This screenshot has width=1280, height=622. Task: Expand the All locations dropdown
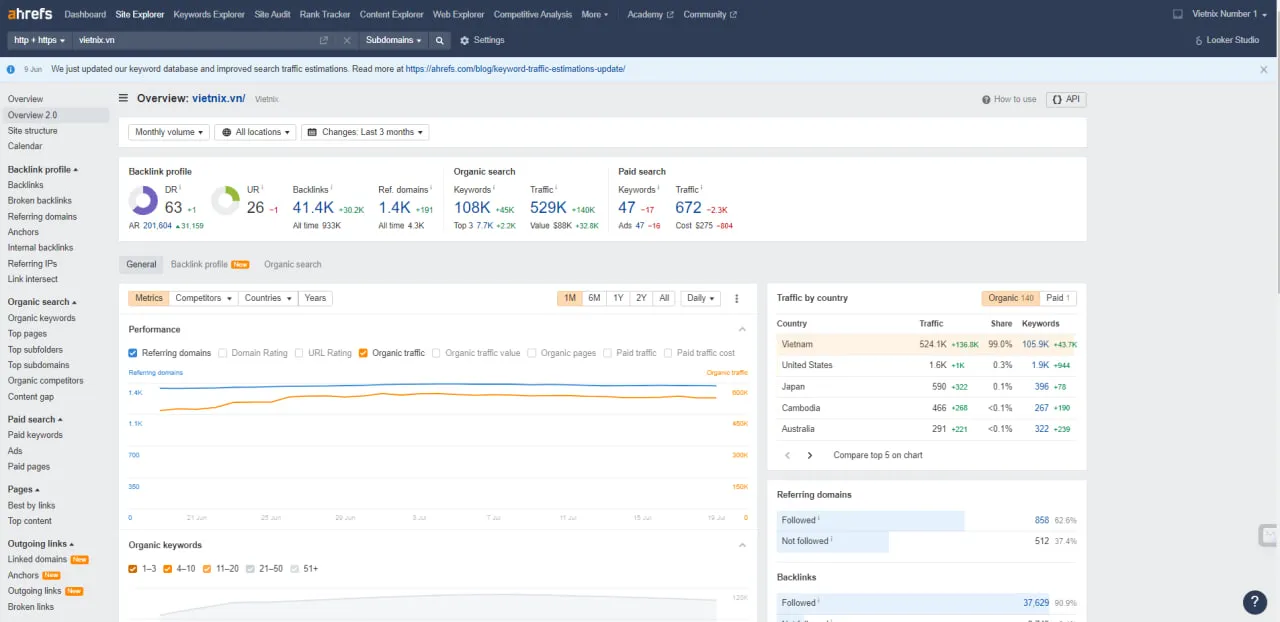tap(257, 132)
